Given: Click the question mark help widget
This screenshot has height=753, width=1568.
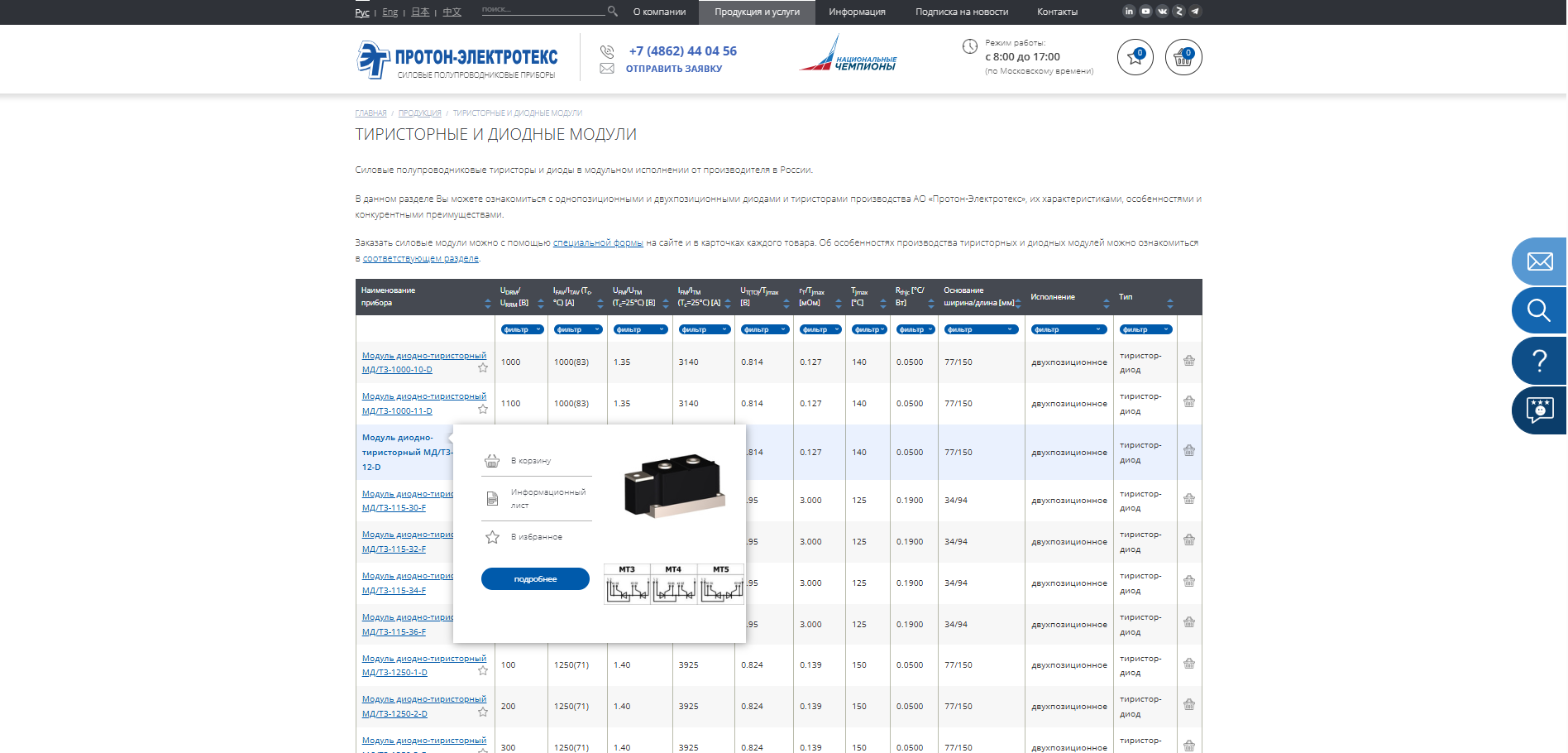Looking at the screenshot, I should point(1539,361).
